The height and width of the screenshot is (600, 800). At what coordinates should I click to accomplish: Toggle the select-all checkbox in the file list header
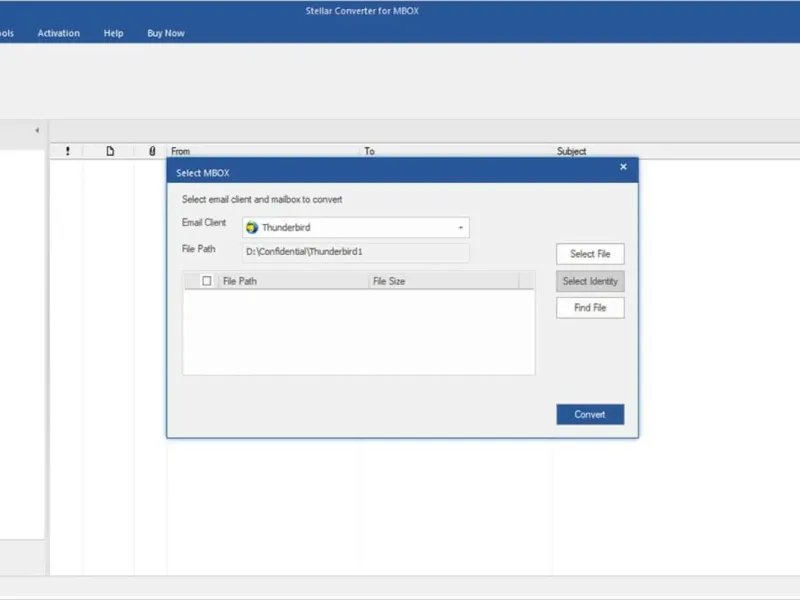(x=207, y=281)
